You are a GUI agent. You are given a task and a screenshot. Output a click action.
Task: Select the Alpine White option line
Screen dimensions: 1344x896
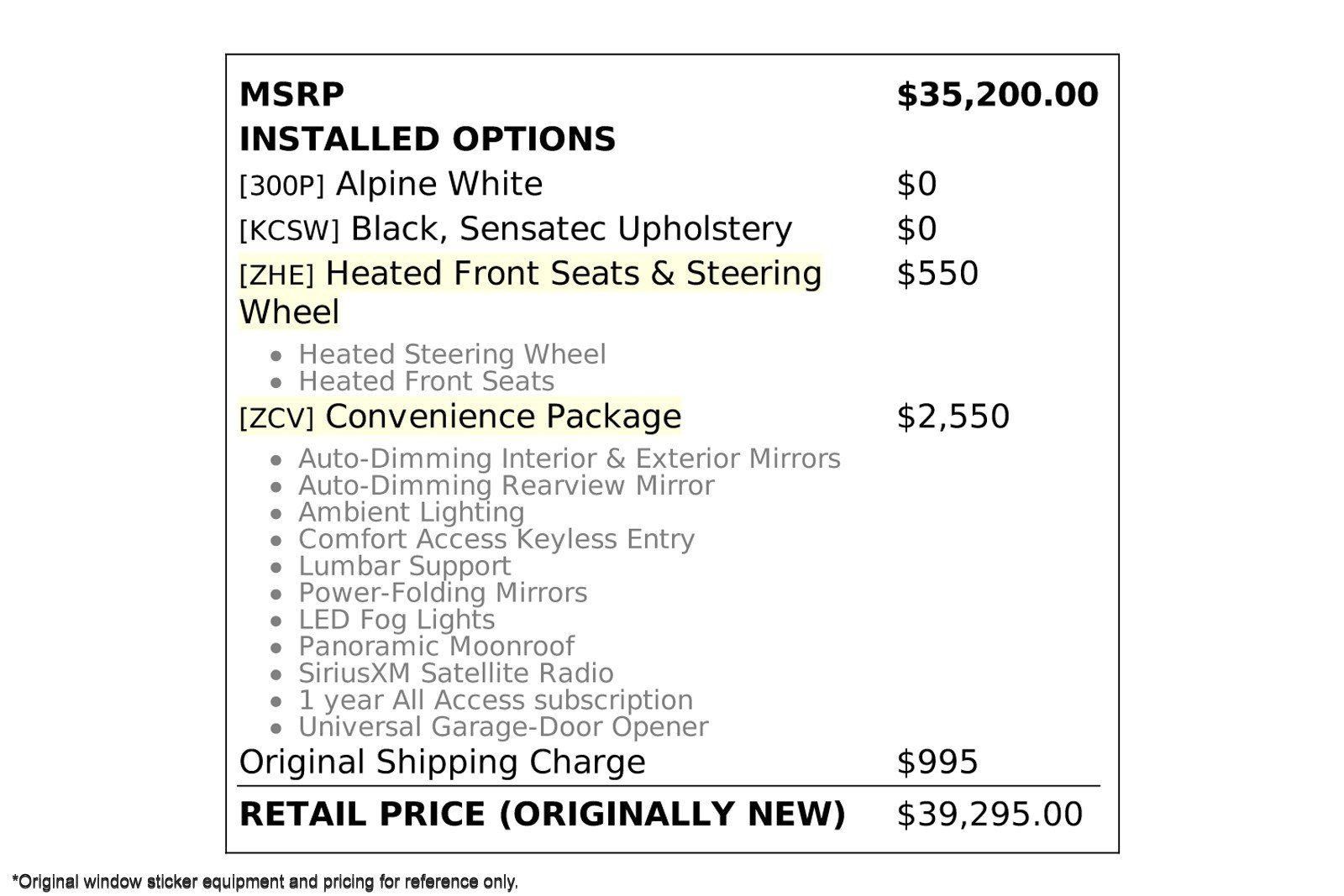click(x=391, y=184)
